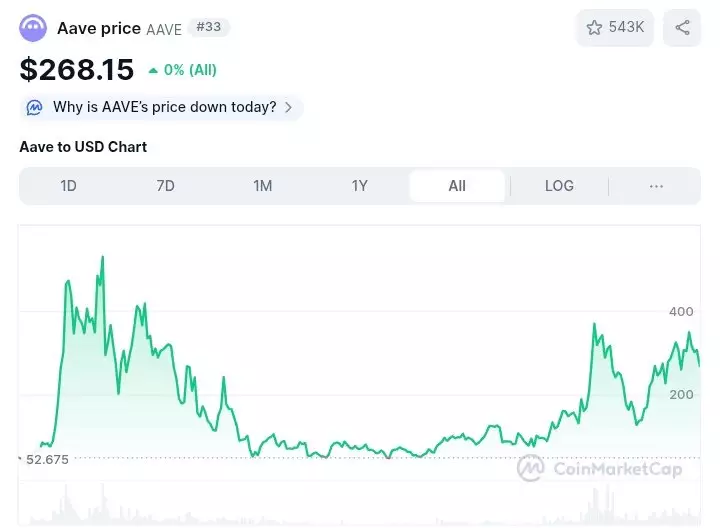This screenshot has width=720, height=528.
Task: Open the three-dots more chart options
Action: click(656, 186)
